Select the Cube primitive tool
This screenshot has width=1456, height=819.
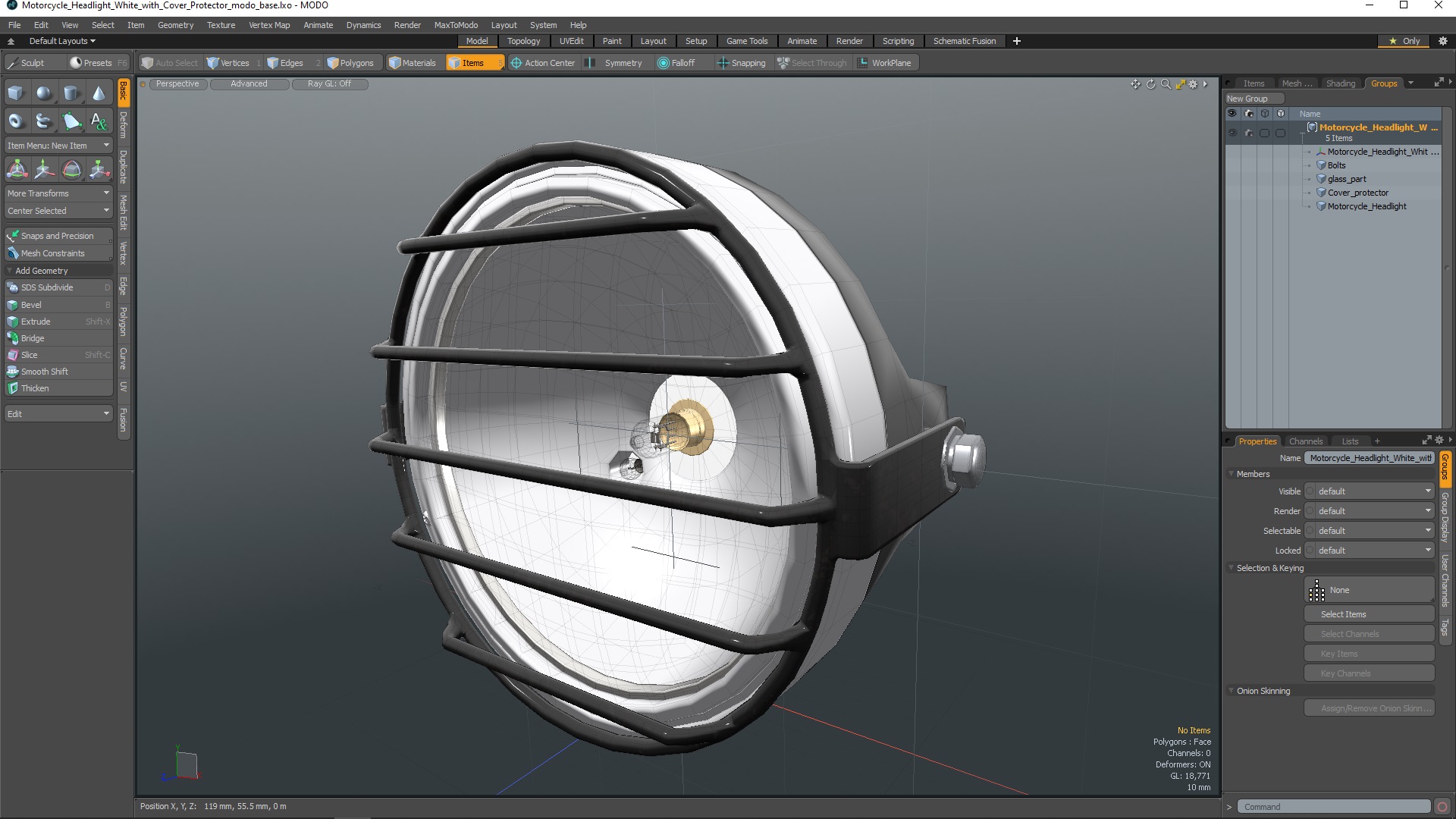click(16, 93)
